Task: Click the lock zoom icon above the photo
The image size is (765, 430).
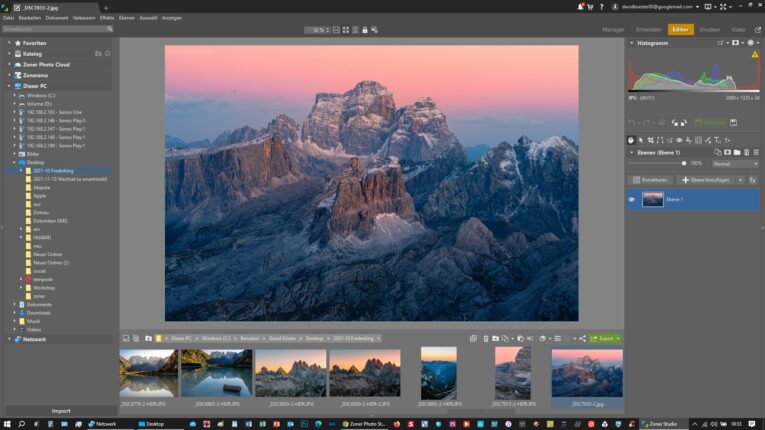Action: [364, 30]
